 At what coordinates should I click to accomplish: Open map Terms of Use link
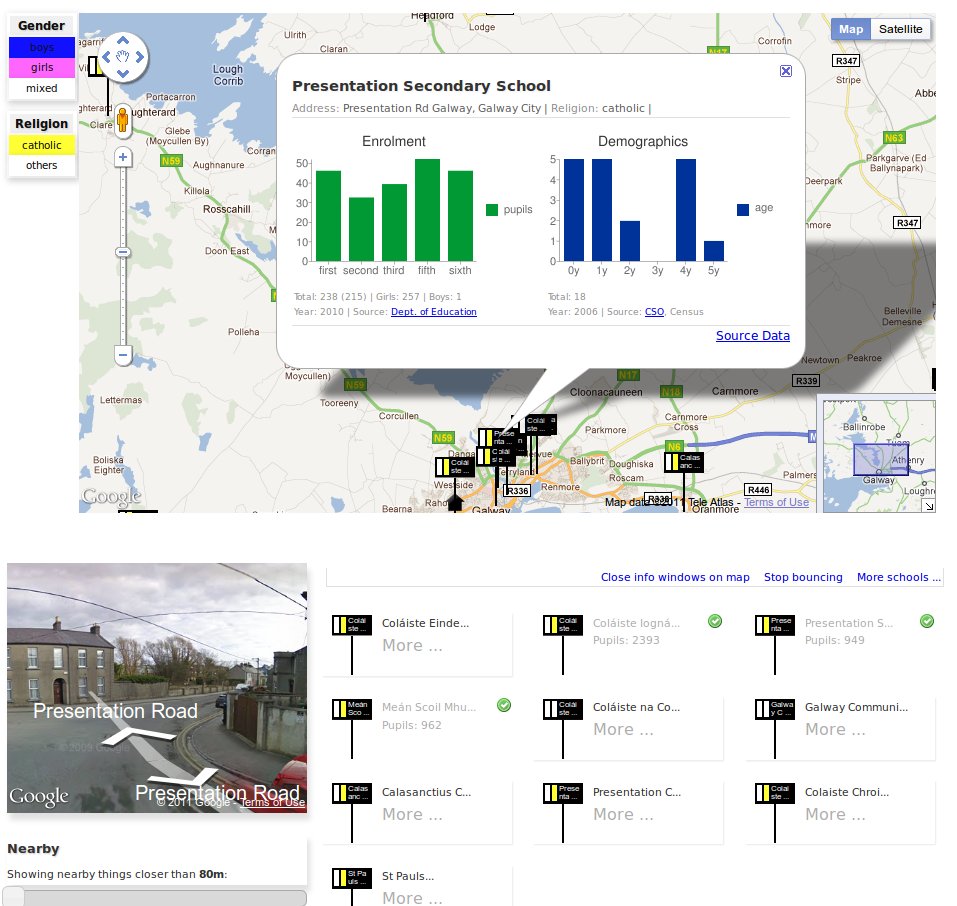pyautogui.click(x=776, y=502)
